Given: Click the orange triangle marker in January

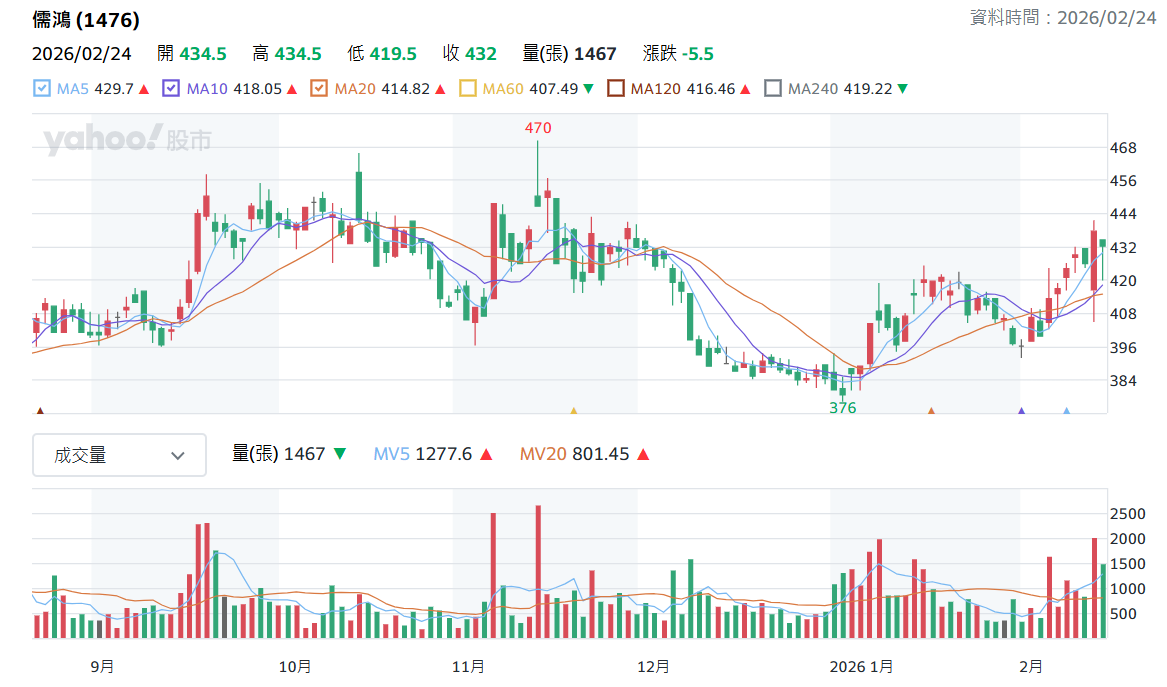Looking at the screenshot, I should (931, 410).
